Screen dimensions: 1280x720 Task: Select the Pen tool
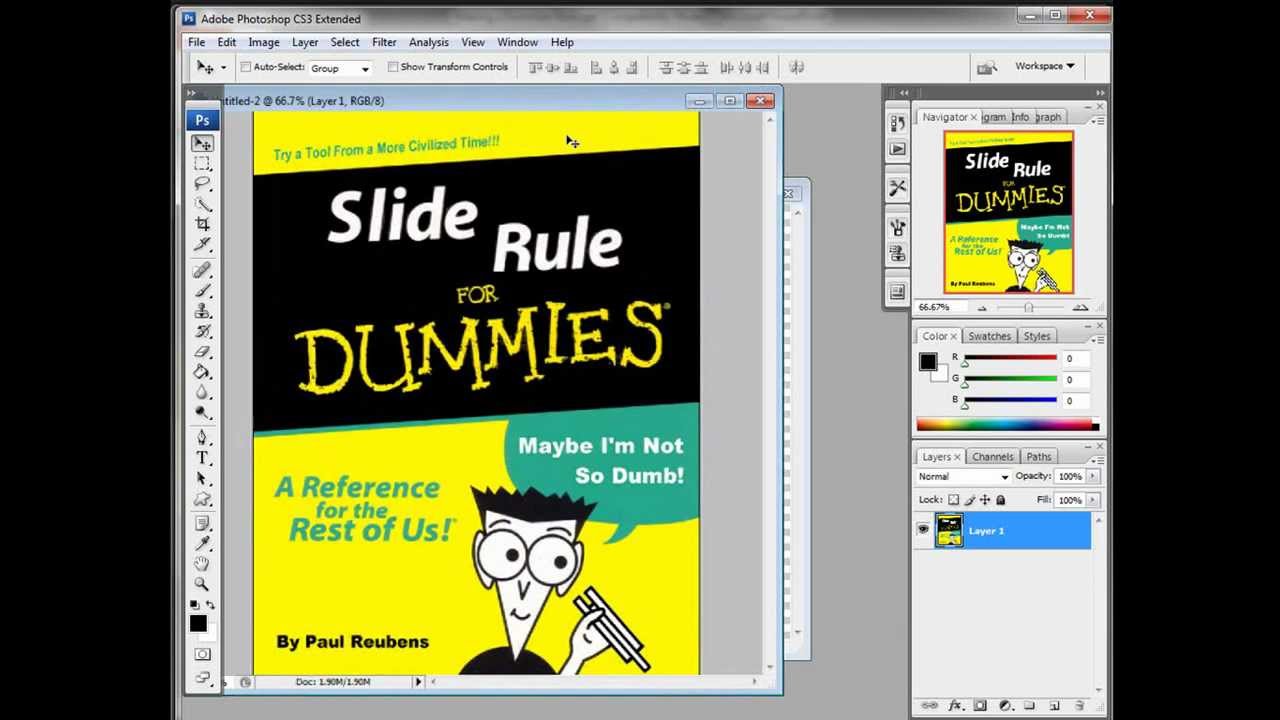pyautogui.click(x=202, y=438)
